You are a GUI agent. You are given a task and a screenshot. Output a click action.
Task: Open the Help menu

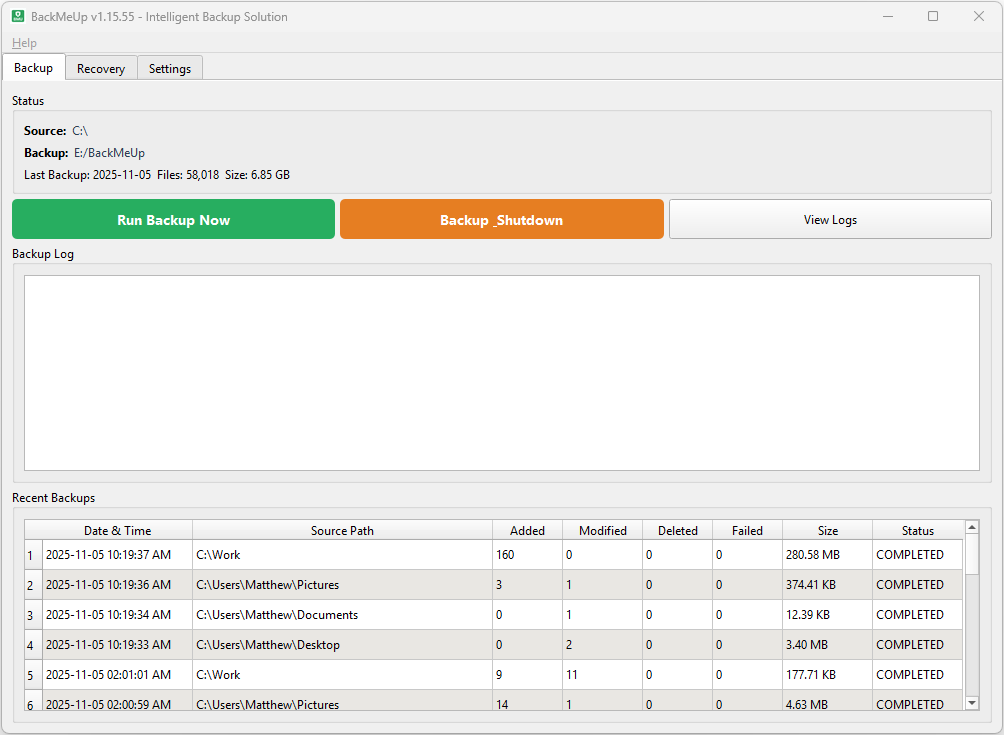(x=23, y=42)
